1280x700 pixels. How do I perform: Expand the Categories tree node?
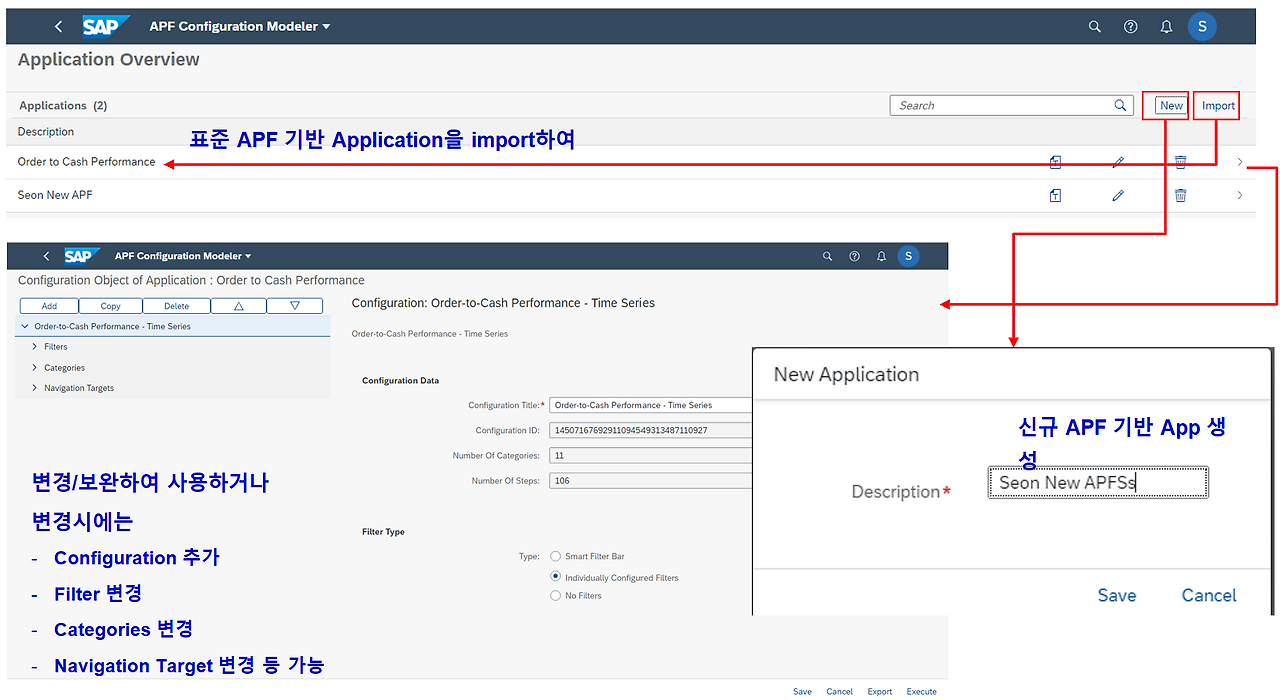35,368
